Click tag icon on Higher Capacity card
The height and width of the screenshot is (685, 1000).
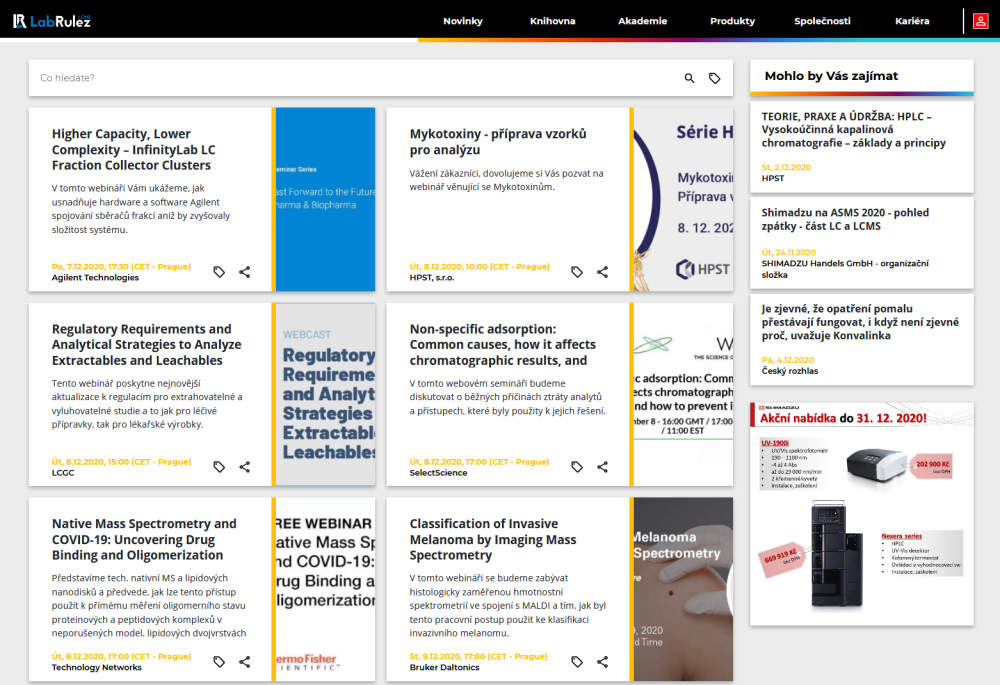(219, 272)
